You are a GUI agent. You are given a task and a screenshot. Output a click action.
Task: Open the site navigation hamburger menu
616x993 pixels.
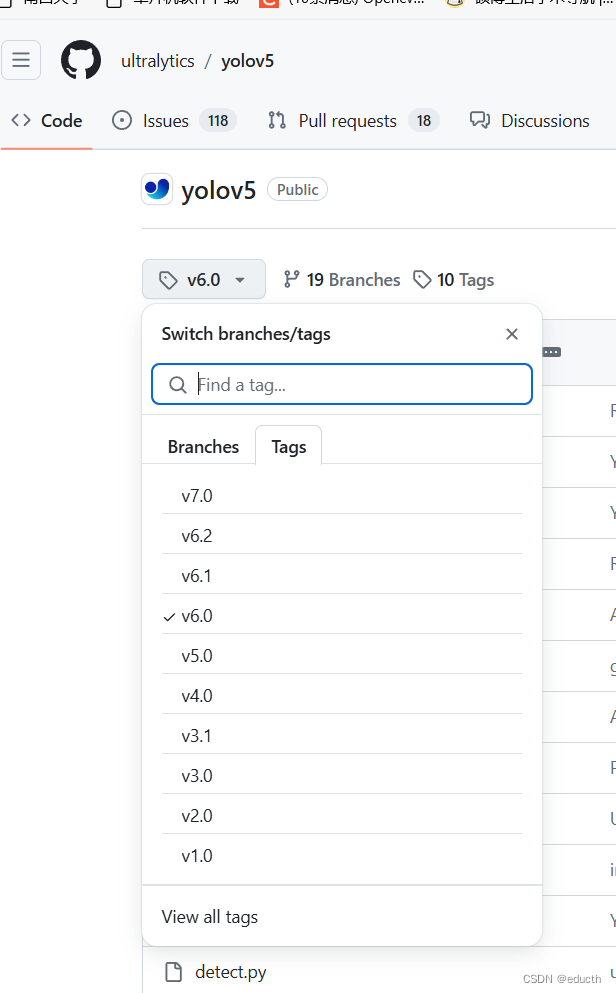[x=21, y=60]
